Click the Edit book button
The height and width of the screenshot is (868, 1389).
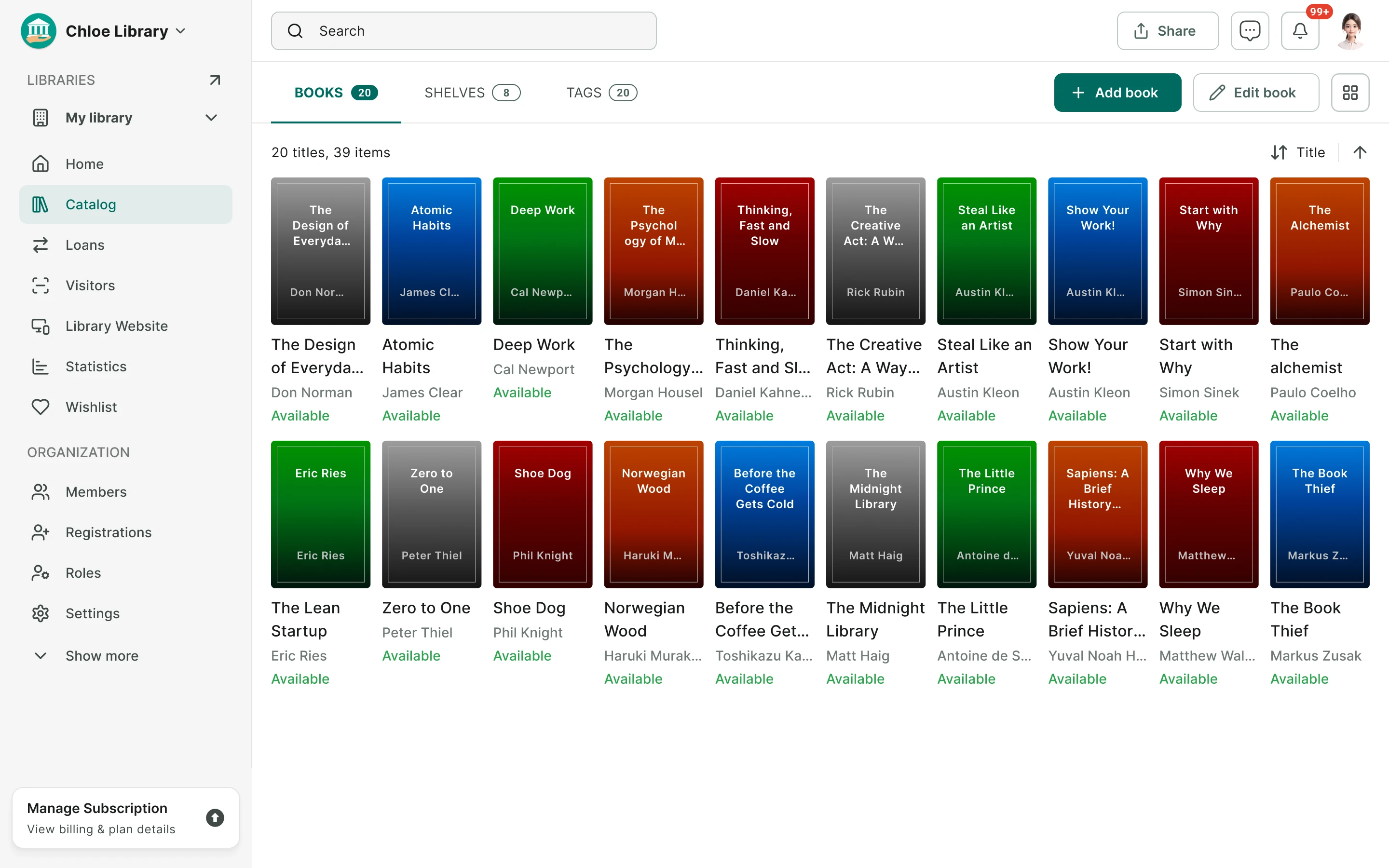(x=1256, y=93)
